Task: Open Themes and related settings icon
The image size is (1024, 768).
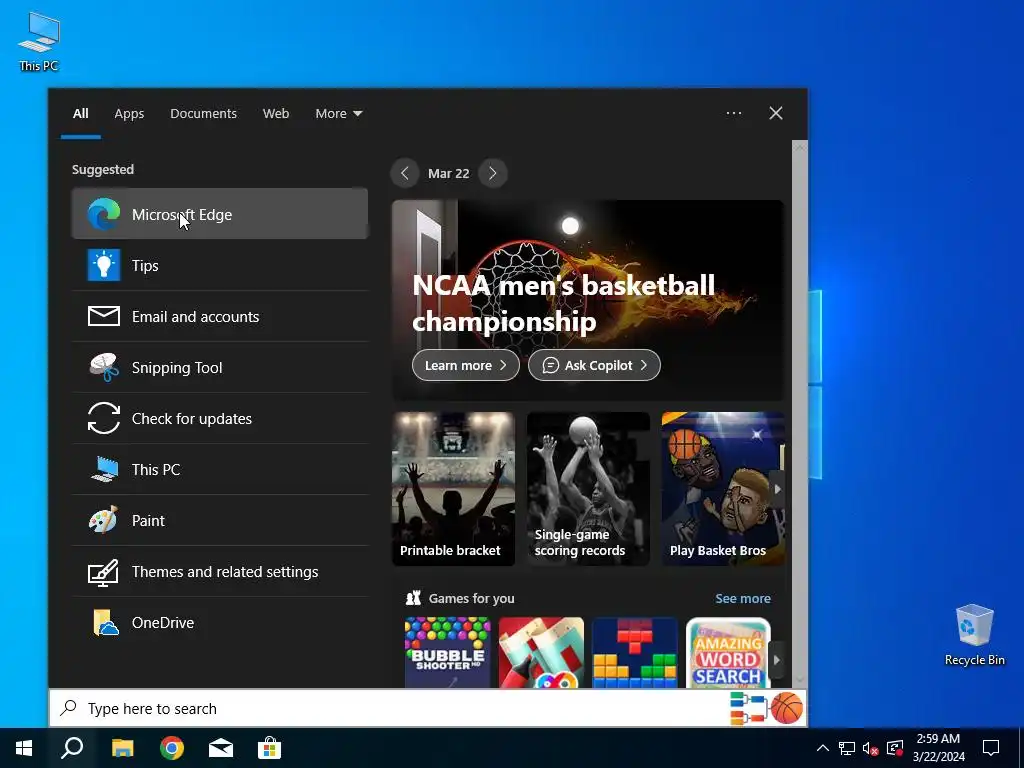Action: pos(104,571)
